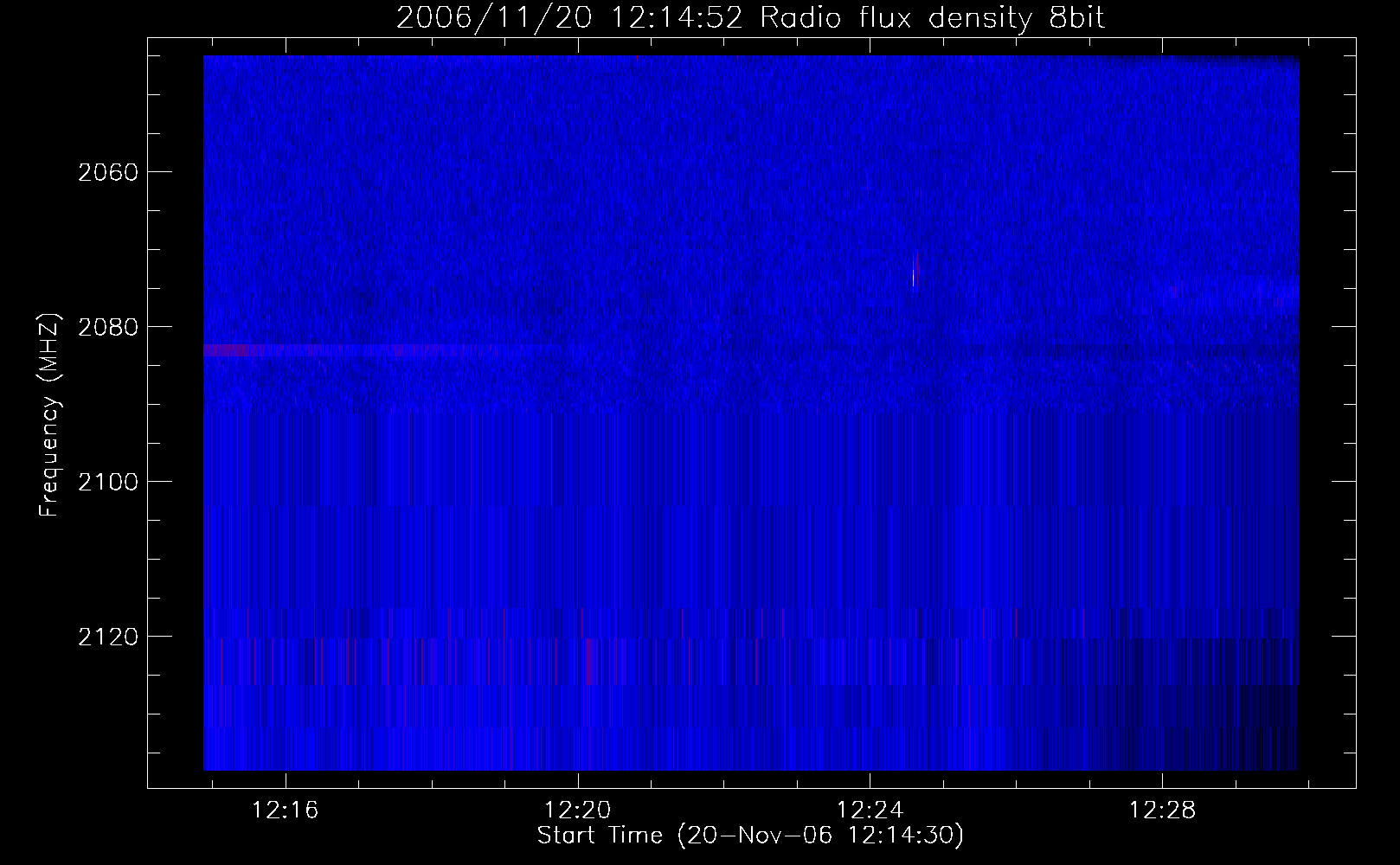The image size is (1400, 865).
Task: Click the 2120 frequency tick label
Action: (x=108, y=637)
